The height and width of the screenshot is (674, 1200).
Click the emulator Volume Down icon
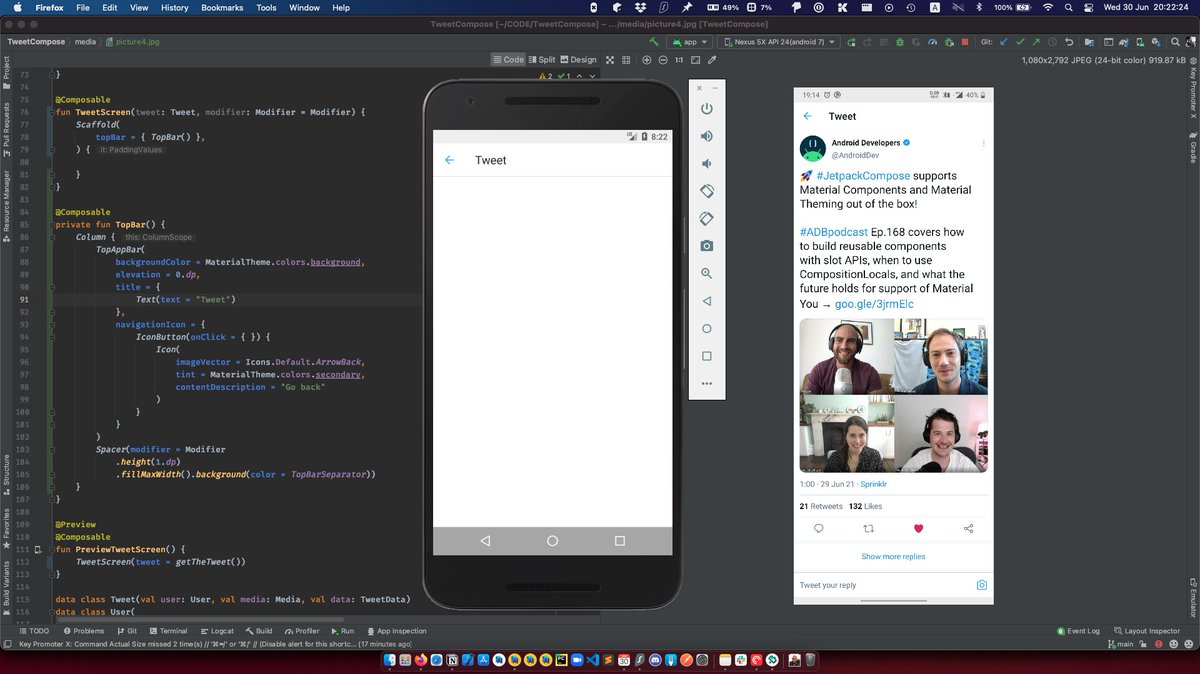pyautogui.click(x=706, y=163)
